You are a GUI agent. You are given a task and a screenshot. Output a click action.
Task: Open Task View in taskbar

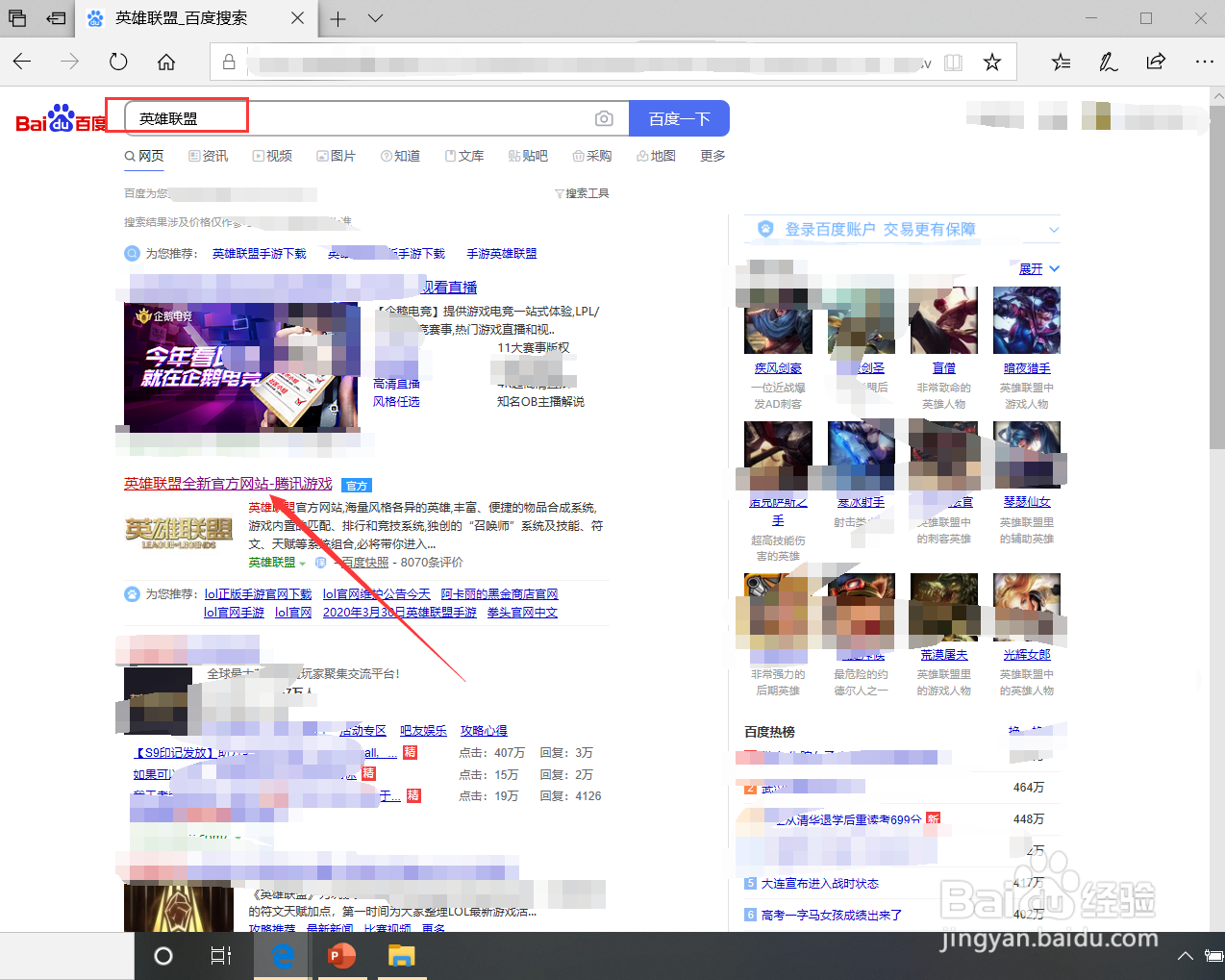pyautogui.click(x=221, y=956)
